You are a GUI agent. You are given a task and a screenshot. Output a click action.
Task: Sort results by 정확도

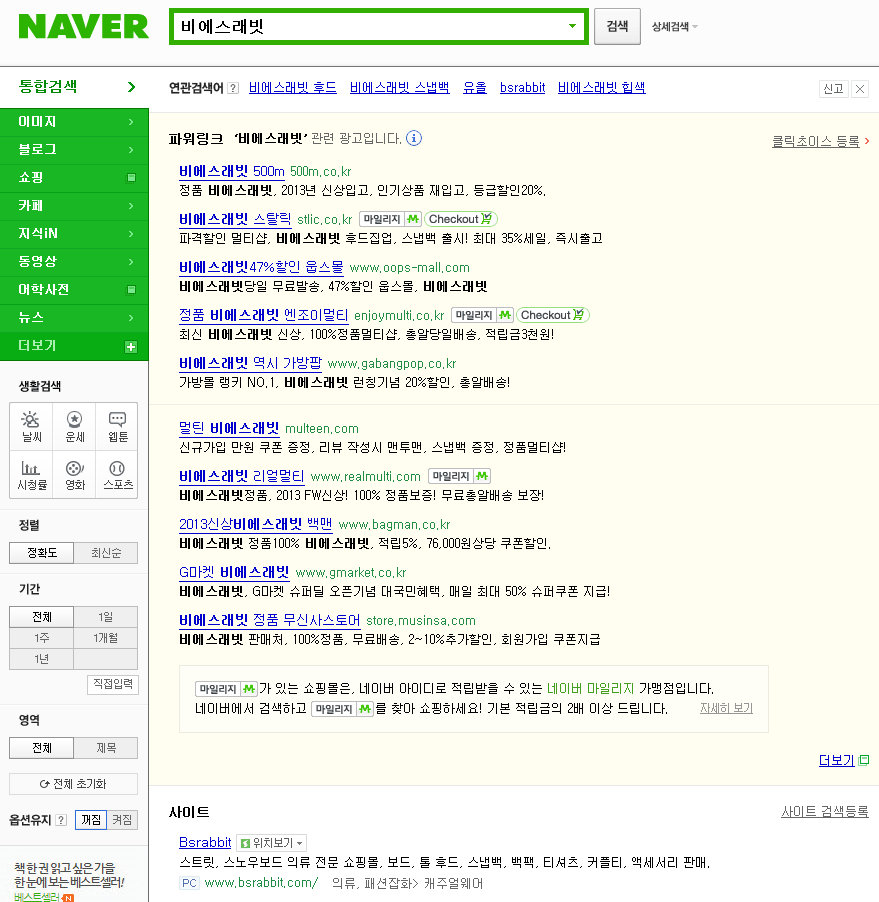[41, 553]
